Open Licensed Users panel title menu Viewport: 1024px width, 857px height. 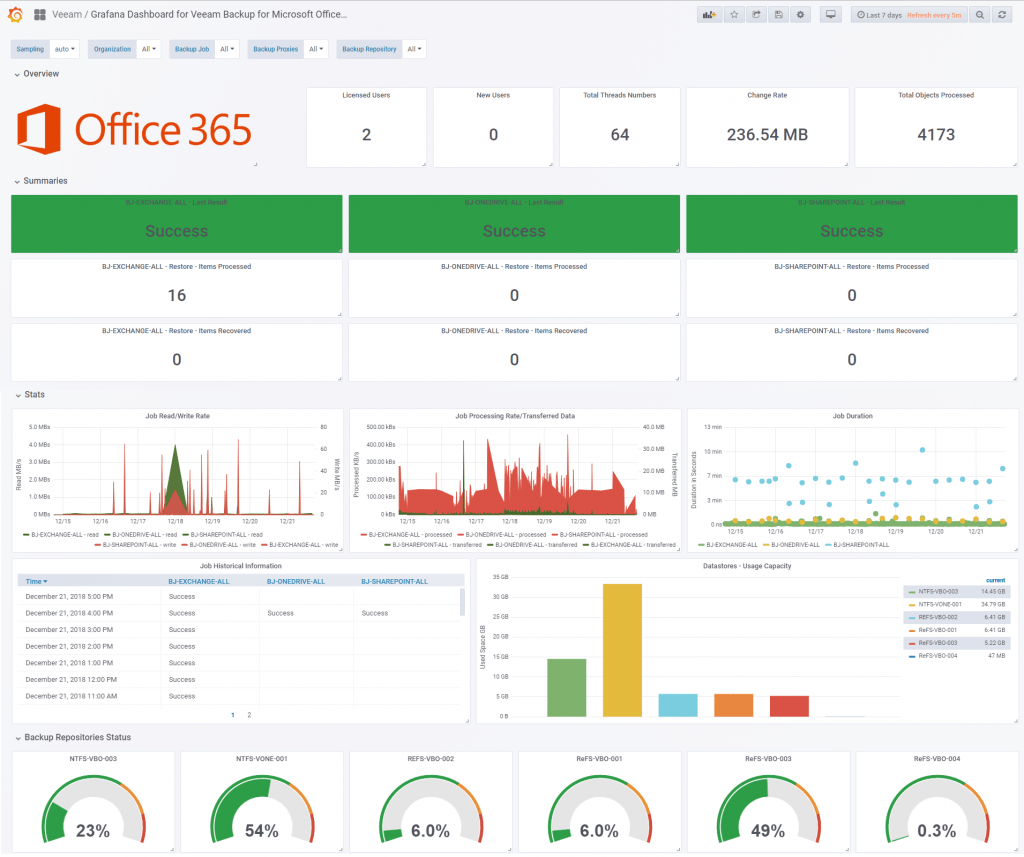point(366,95)
